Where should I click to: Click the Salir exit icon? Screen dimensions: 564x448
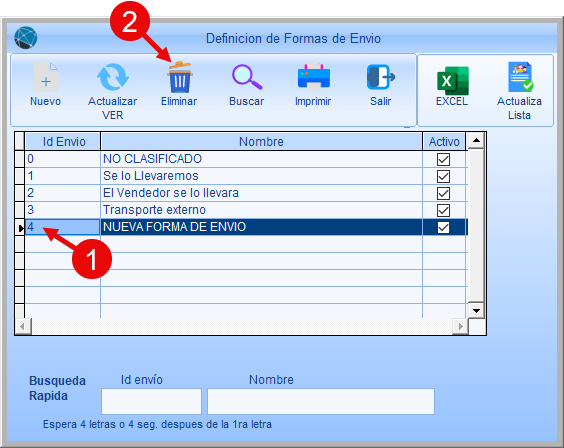click(381, 77)
